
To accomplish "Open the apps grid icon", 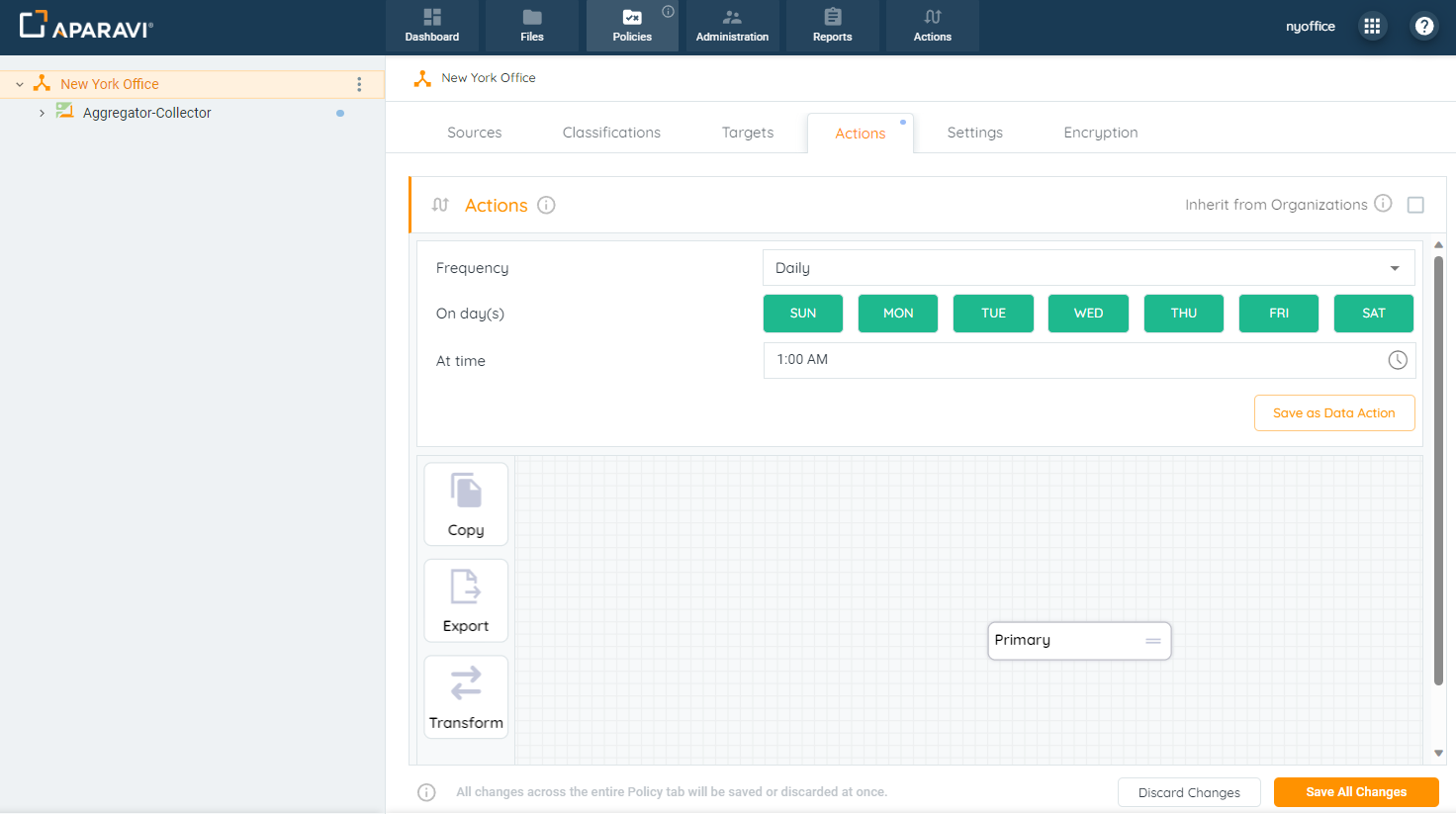I will (1372, 27).
